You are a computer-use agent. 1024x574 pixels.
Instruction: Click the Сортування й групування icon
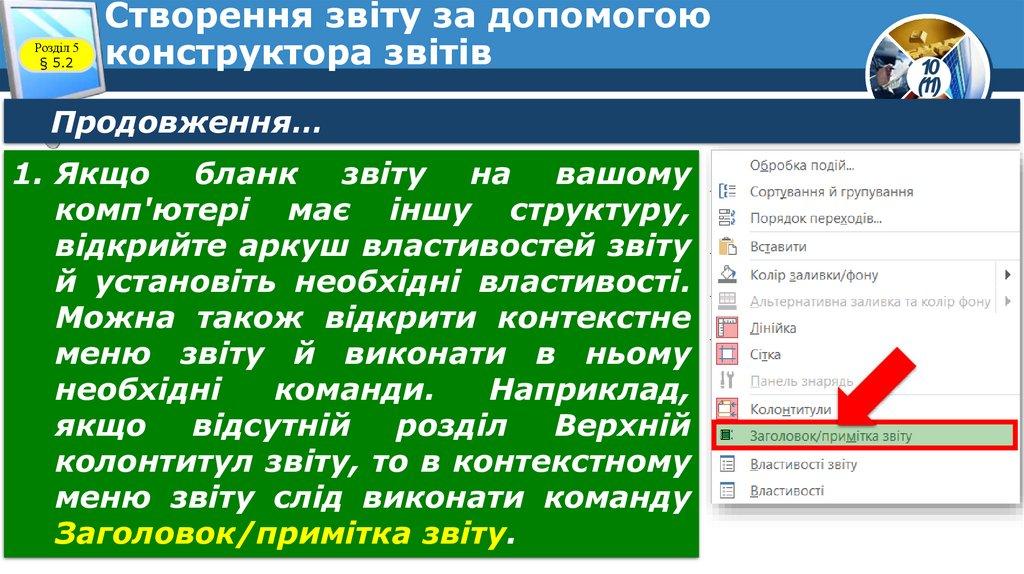[x=728, y=191]
